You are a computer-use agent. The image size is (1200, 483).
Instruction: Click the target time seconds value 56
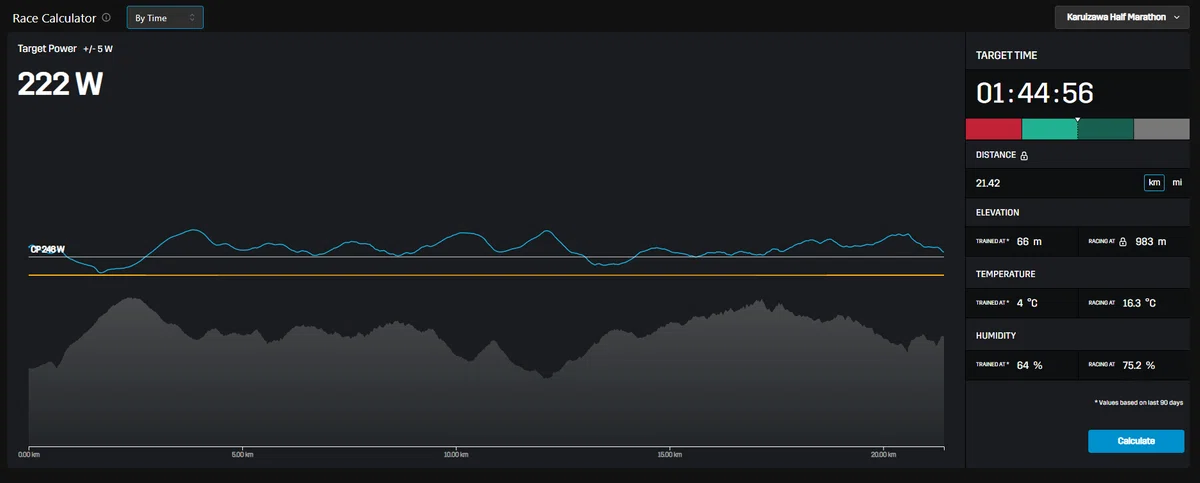click(1078, 94)
